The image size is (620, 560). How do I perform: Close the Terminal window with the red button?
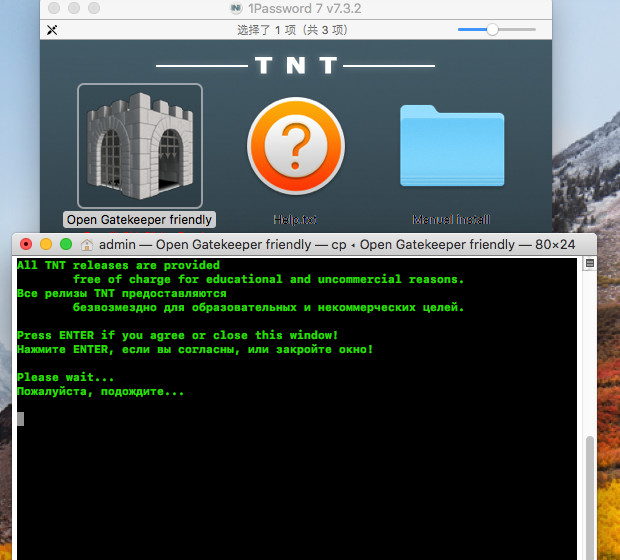click(26, 245)
